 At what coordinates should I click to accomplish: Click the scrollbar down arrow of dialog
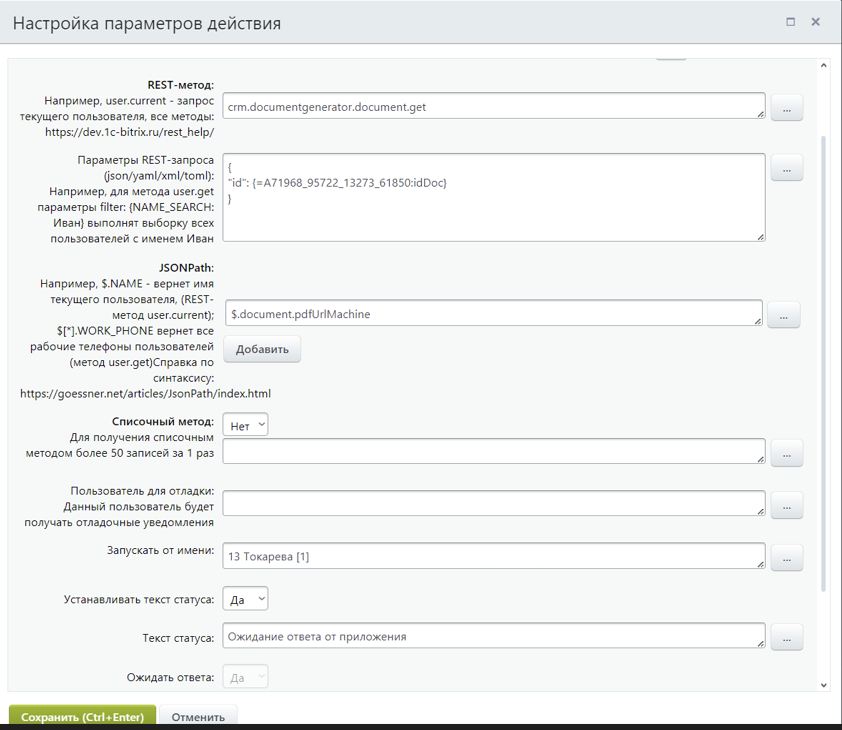[x=824, y=685]
